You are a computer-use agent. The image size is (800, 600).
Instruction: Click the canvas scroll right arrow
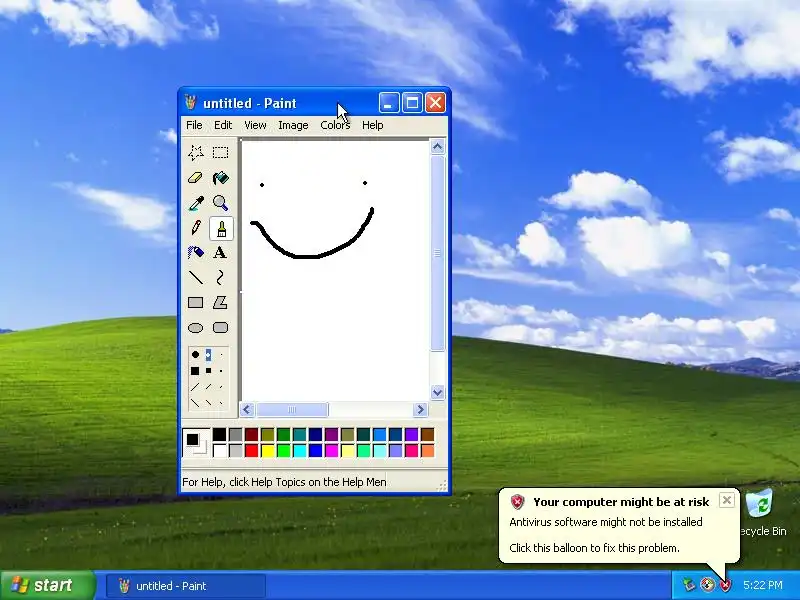pyautogui.click(x=420, y=409)
